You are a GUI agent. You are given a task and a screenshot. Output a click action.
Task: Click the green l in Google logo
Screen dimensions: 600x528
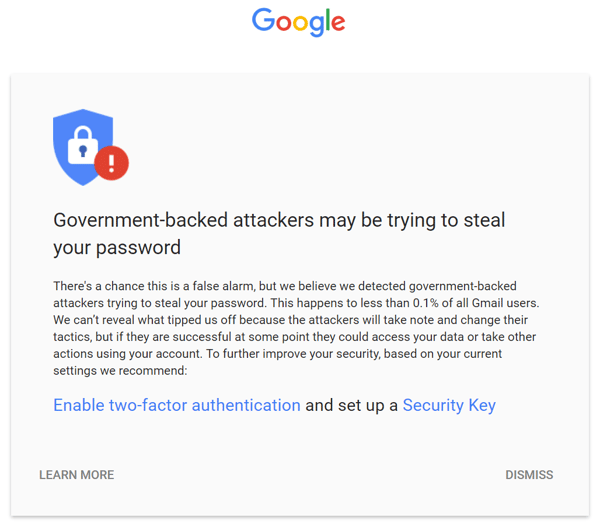[x=330, y=21]
